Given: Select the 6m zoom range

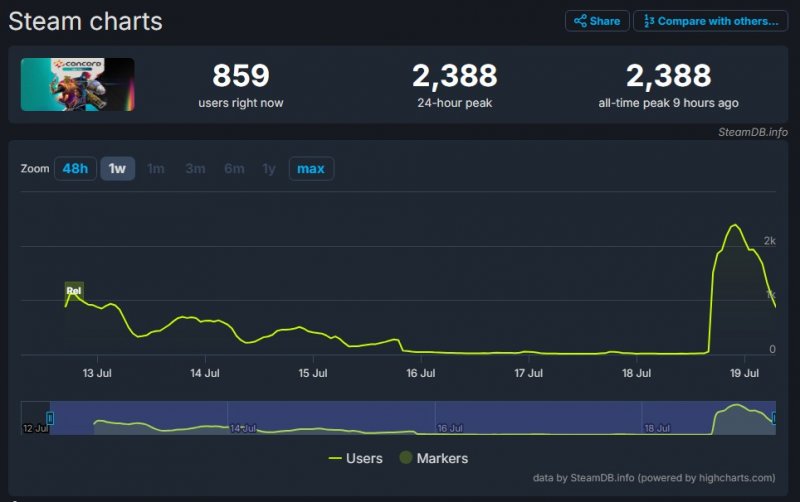Looking at the screenshot, I should click(x=234, y=168).
